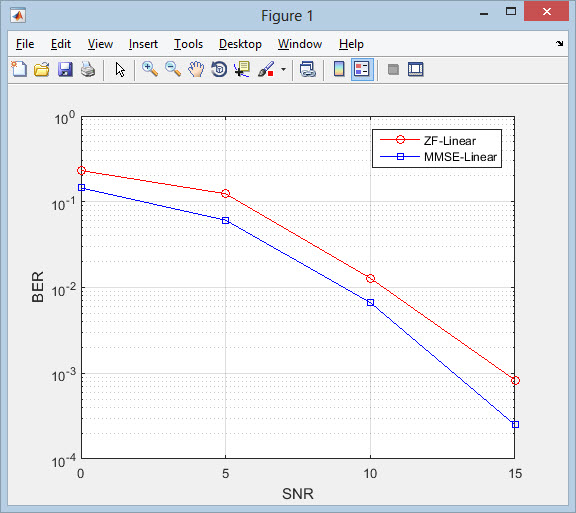Click the Show Plot Tools icon
The height and width of the screenshot is (513, 576).
click(415, 69)
